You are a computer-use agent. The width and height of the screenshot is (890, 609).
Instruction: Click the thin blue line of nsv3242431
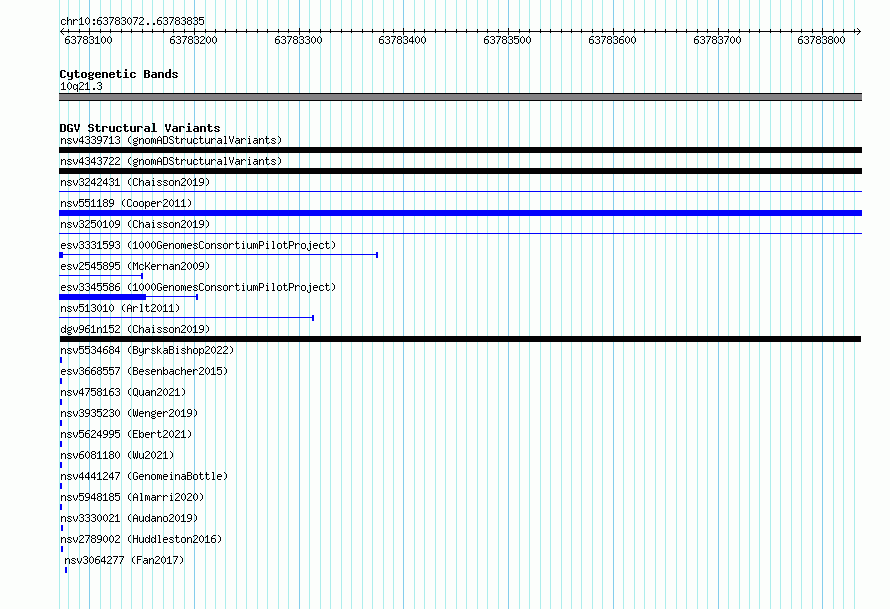[x=460, y=192]
